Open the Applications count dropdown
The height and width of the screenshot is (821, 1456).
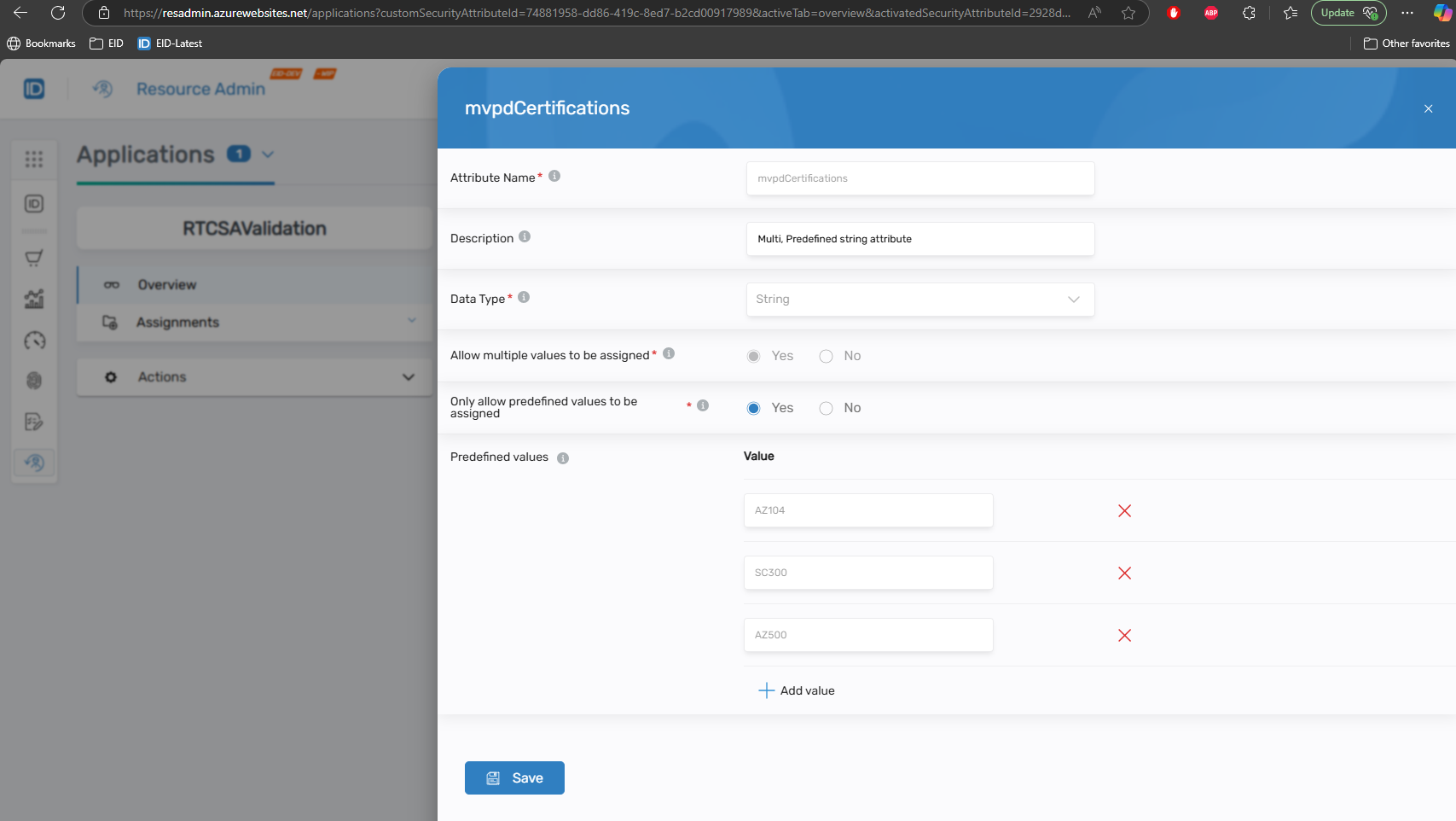(268, 155)
